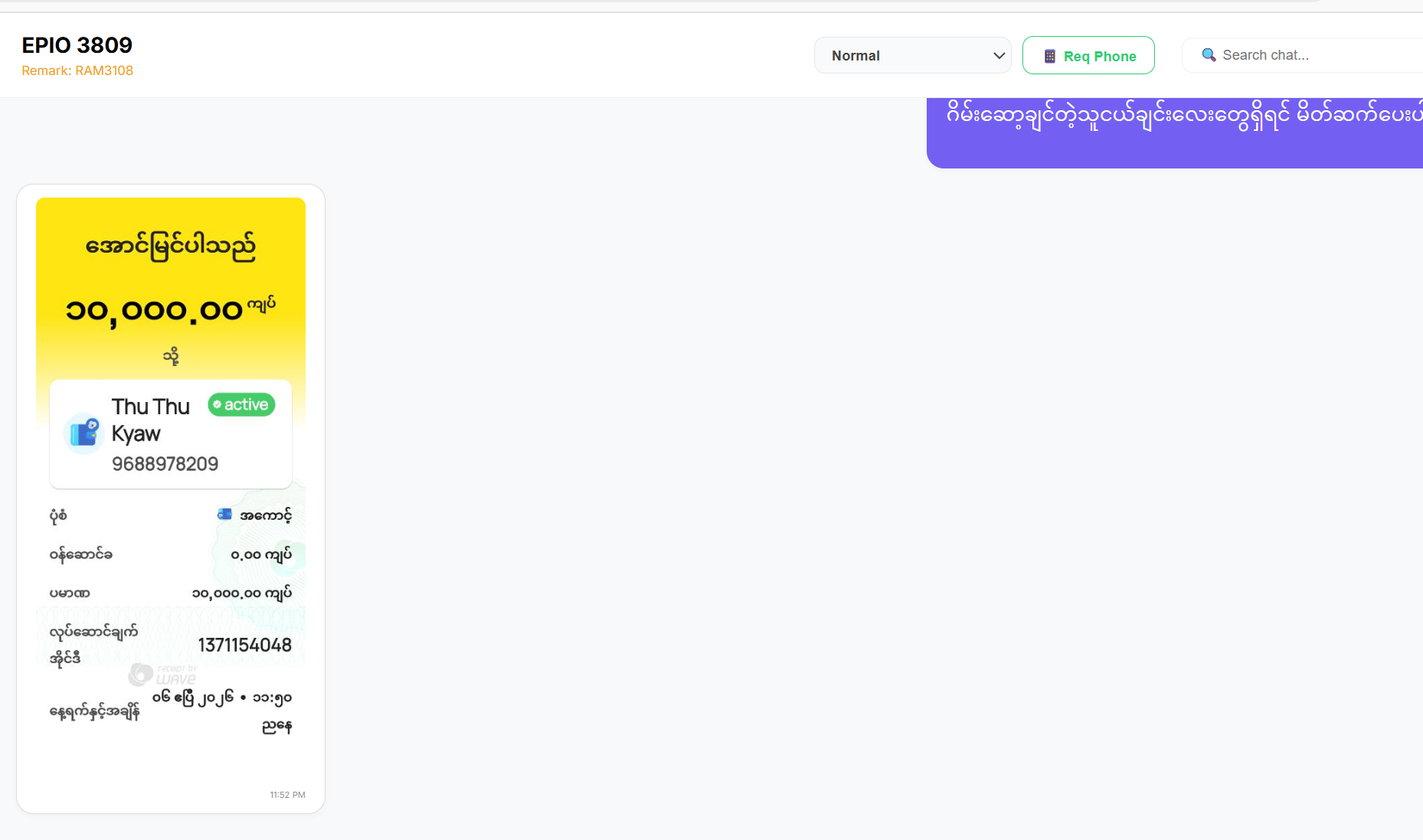1423x840 pixels.
Task: Click the small wallet icon beside account type
Action: click(x=224, y=515)
